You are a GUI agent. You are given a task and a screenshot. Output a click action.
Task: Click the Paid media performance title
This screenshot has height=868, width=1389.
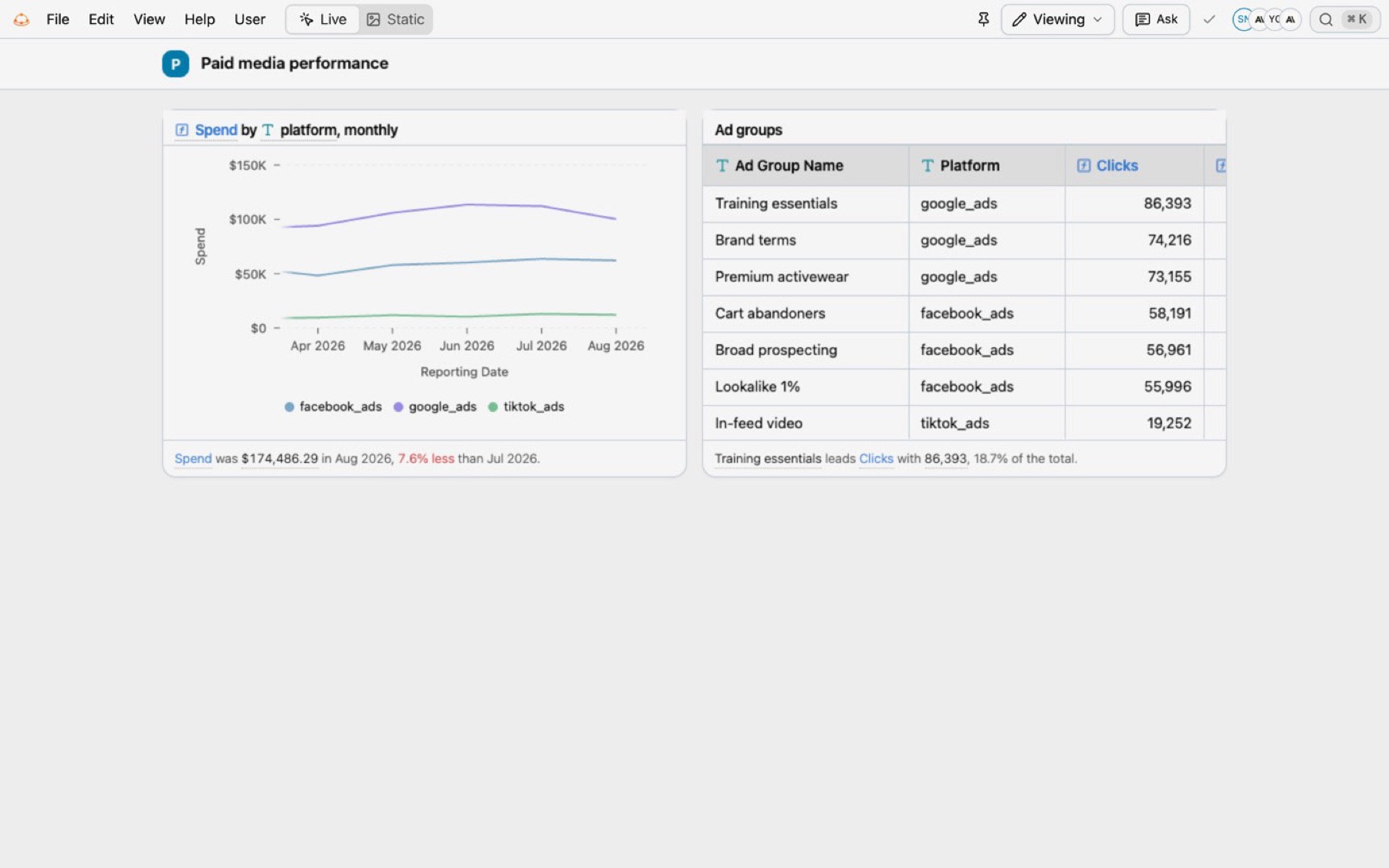tap(295, 63)
